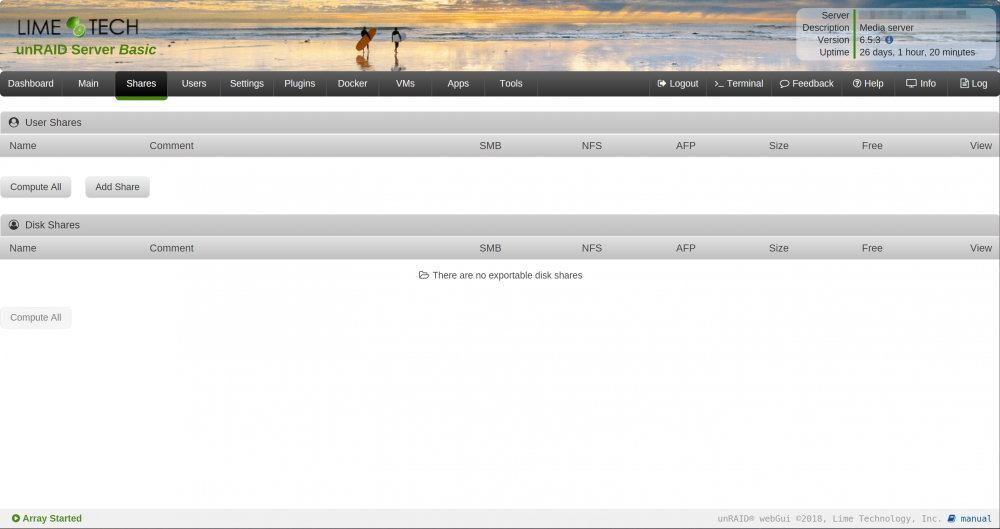Click the 'User Shares' section heading
Viewport: 1000px width, 529px height.
click(53, 123)
